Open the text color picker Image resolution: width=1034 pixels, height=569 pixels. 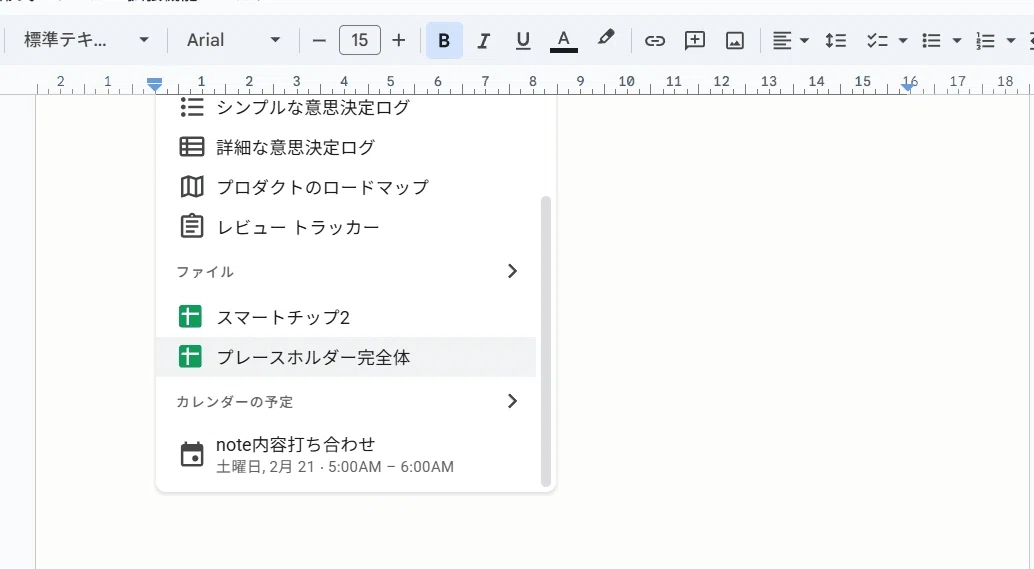click(x=563, y=40)
